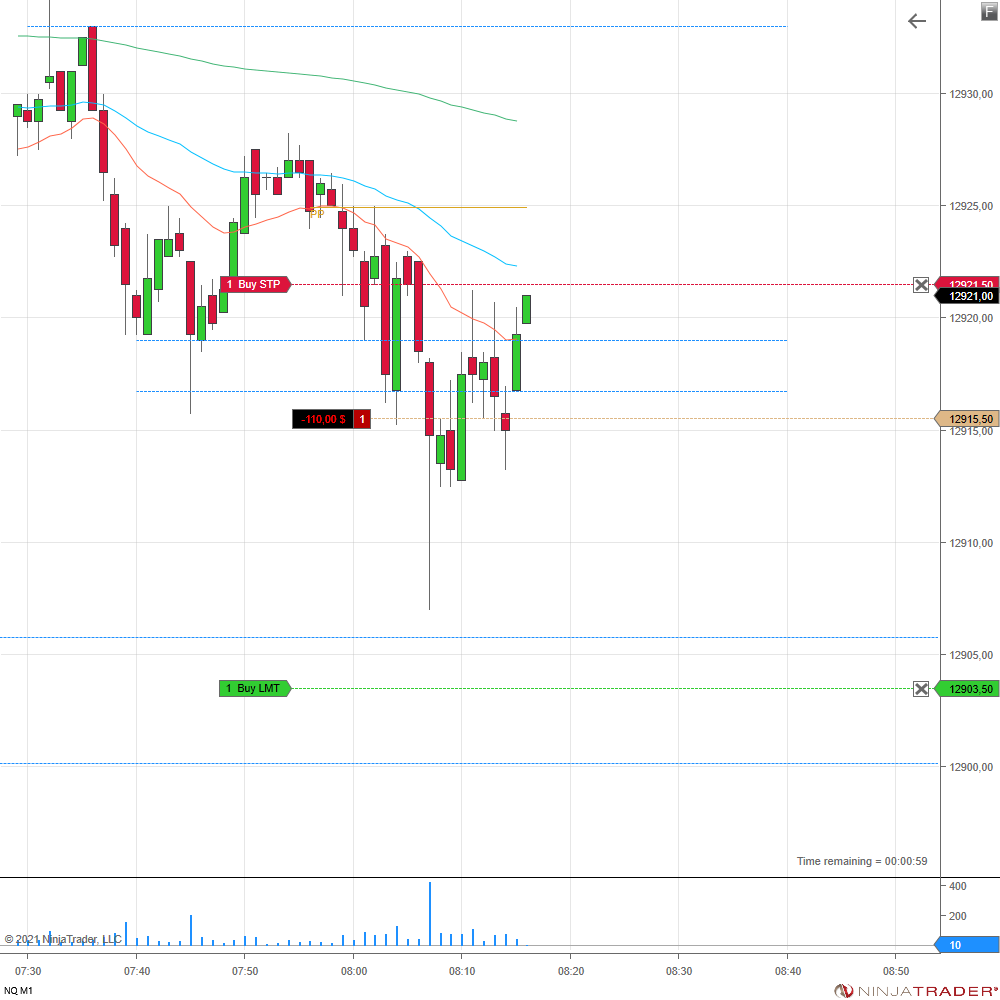Click the F icon in top-right corner

click(x=989, y=10)
